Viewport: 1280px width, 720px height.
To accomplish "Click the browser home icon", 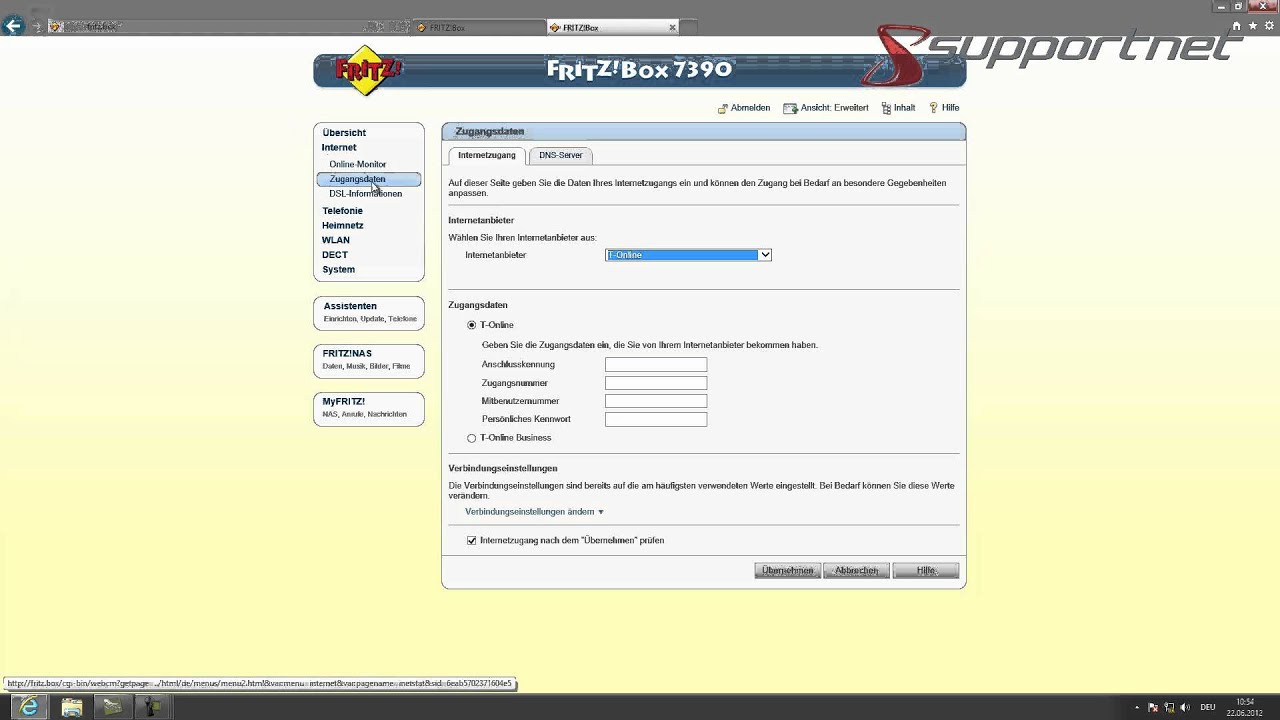I will (1237, 26).
